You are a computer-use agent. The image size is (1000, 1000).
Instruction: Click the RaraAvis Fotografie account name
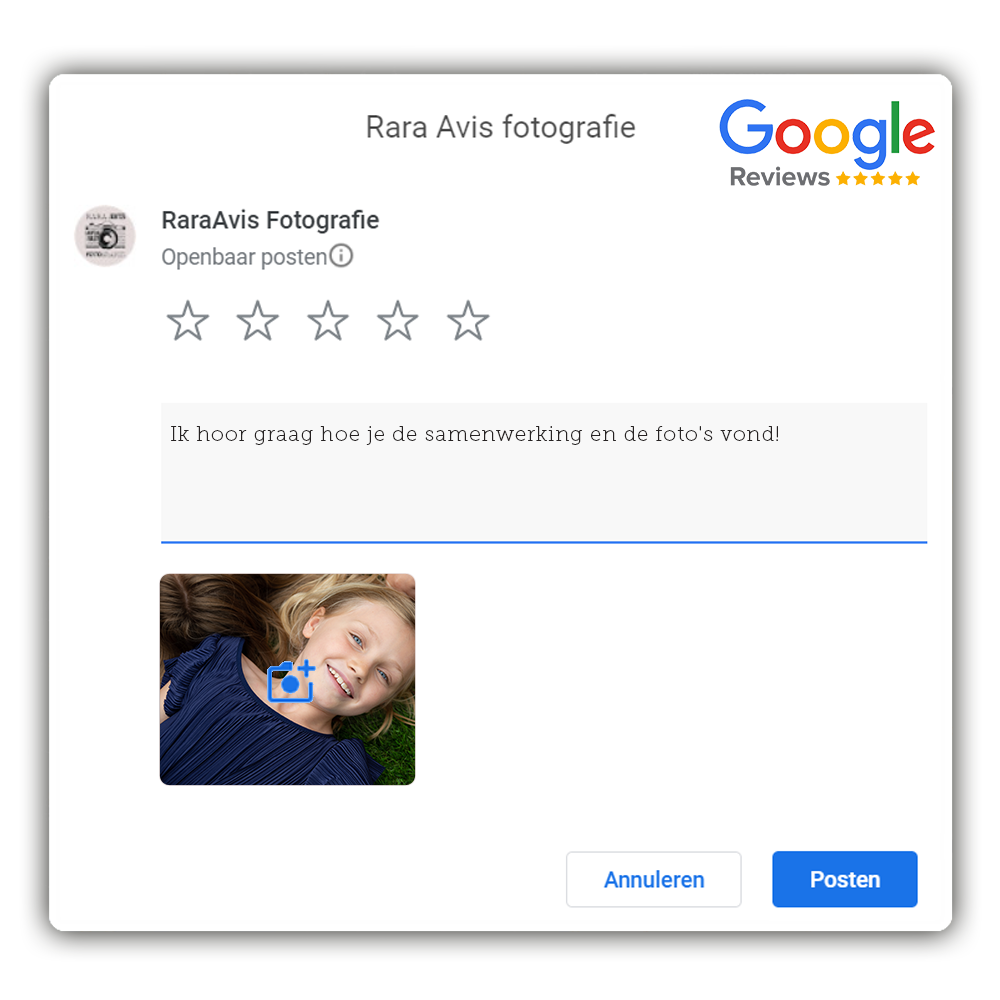coord(270,220)
